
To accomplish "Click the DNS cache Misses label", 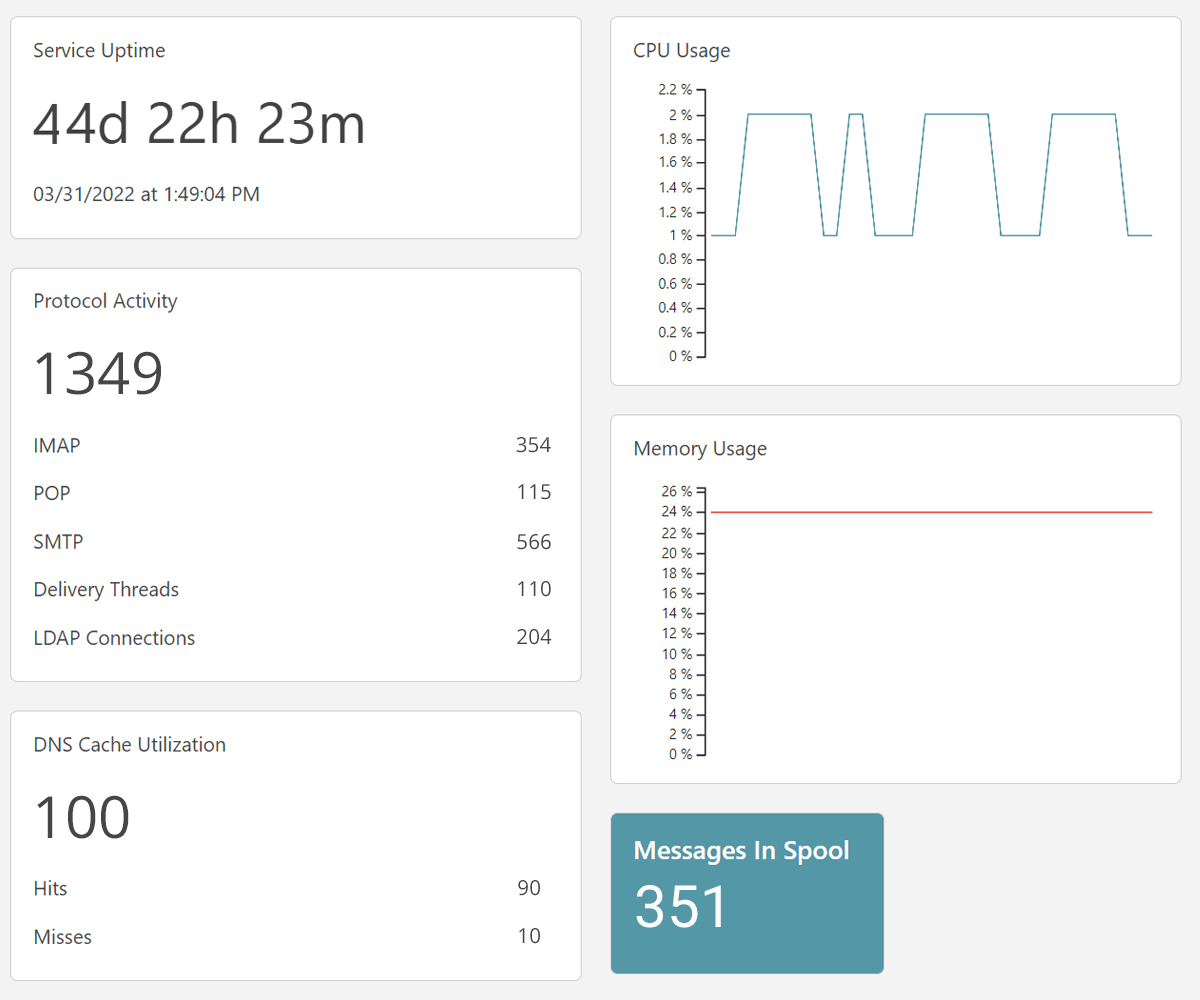I will coord(62,937).
